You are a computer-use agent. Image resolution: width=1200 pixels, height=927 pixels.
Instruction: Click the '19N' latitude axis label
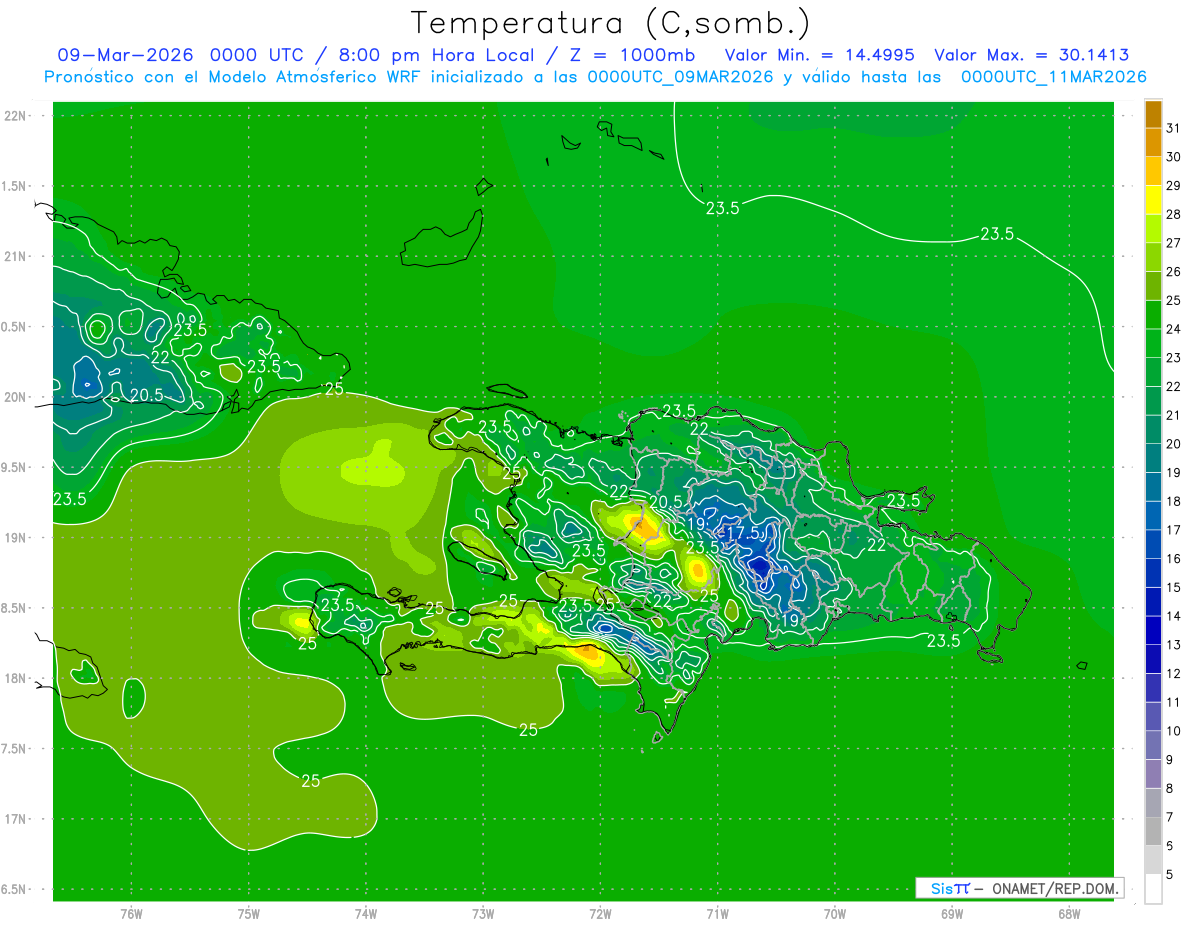tap(16, 538)
